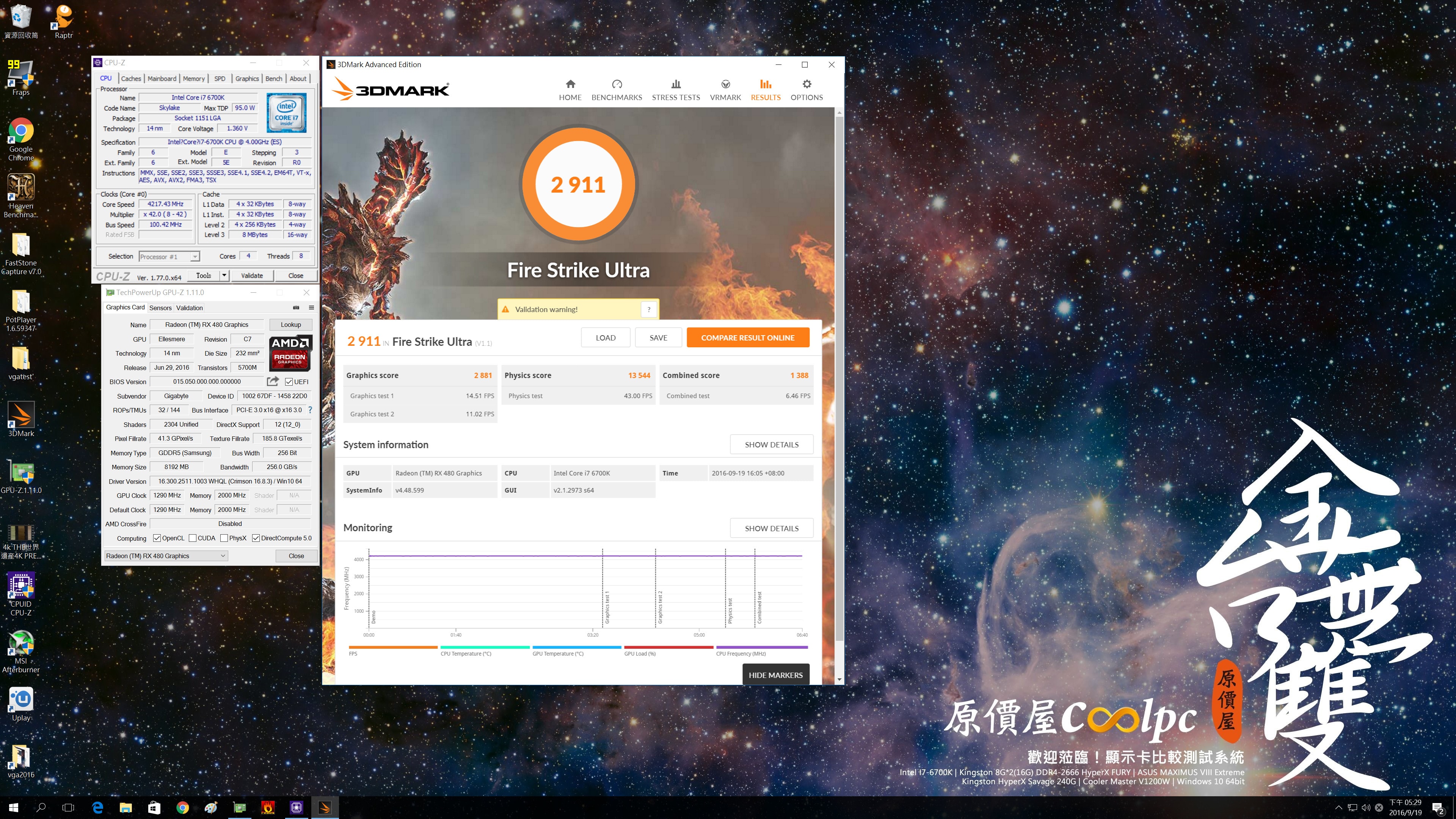Open the Recycle Bin icon
The width and height of the screenshot is (1456, 819).
pyautogui.click(x=21, y=22)
